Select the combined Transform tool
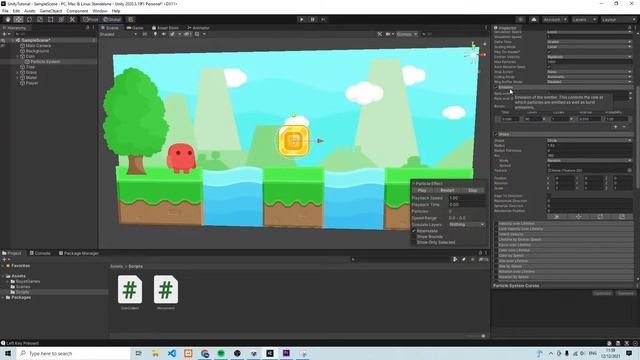 click(61, 20)
